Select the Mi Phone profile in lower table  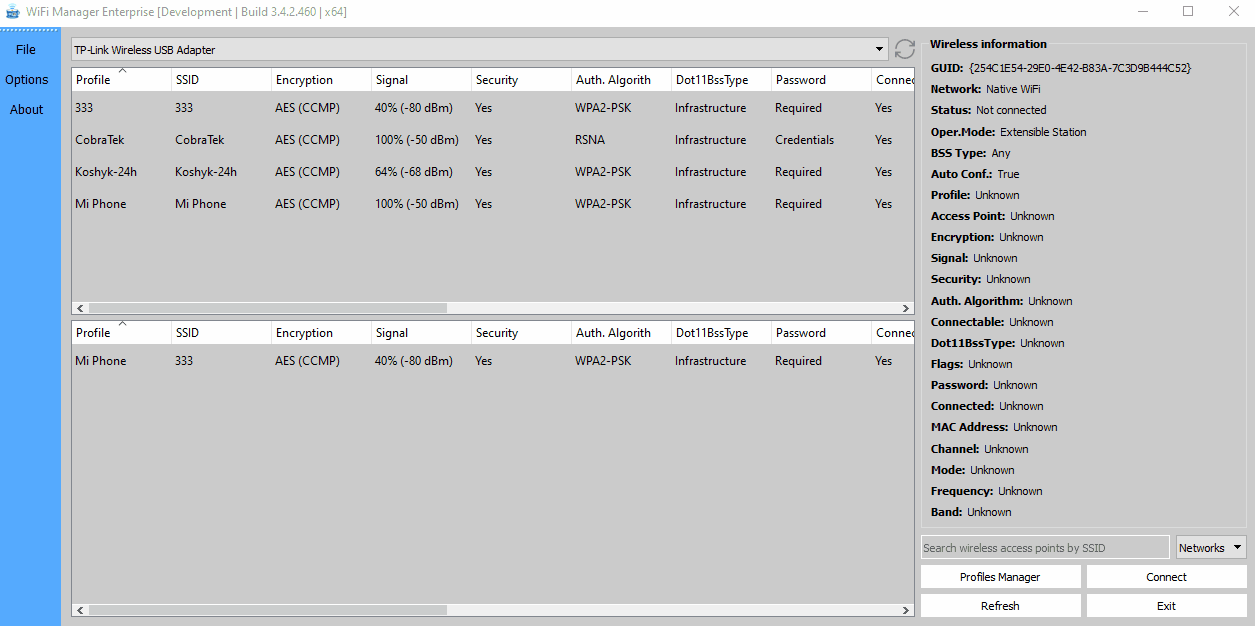[492, 360]
